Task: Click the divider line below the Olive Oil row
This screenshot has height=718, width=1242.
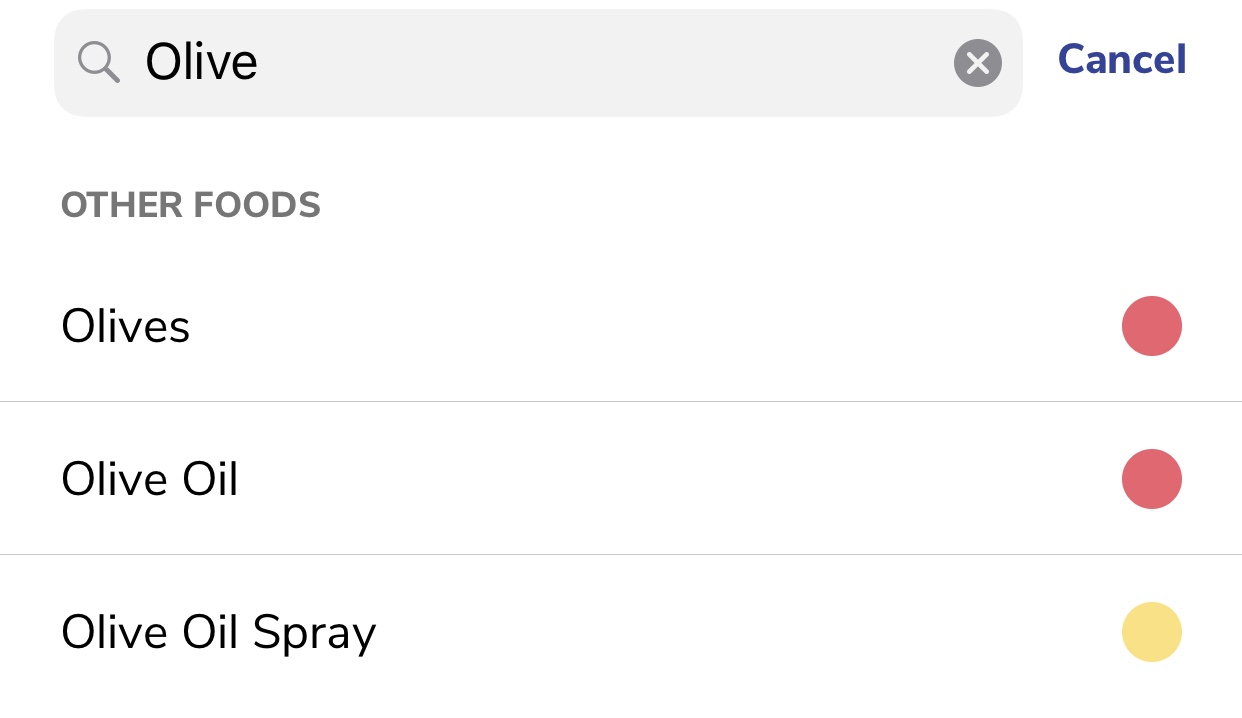Action: coord(620,554)
